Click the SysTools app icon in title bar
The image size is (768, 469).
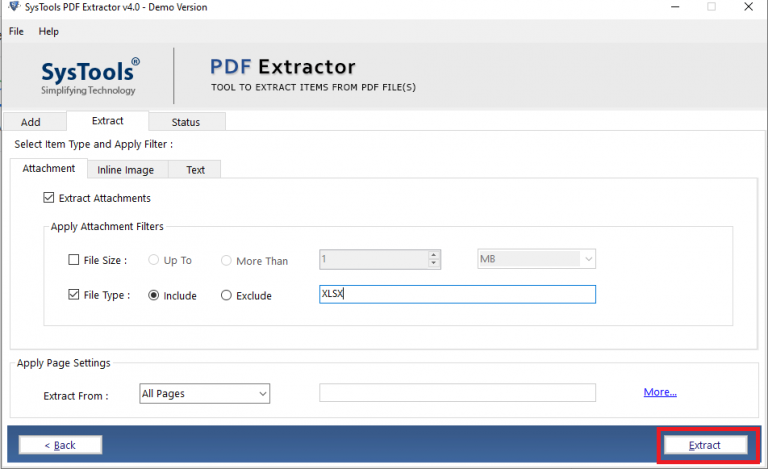tap(14, 6)
